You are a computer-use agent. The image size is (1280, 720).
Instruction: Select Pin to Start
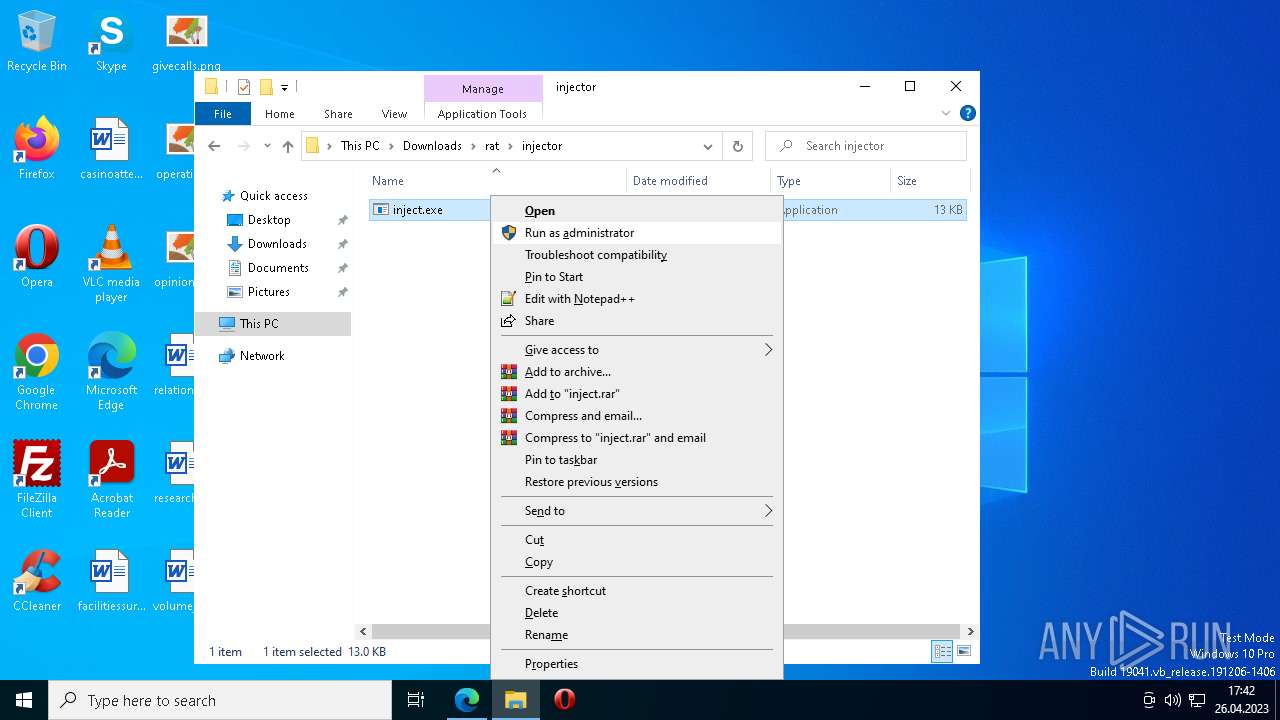[636, 277]
